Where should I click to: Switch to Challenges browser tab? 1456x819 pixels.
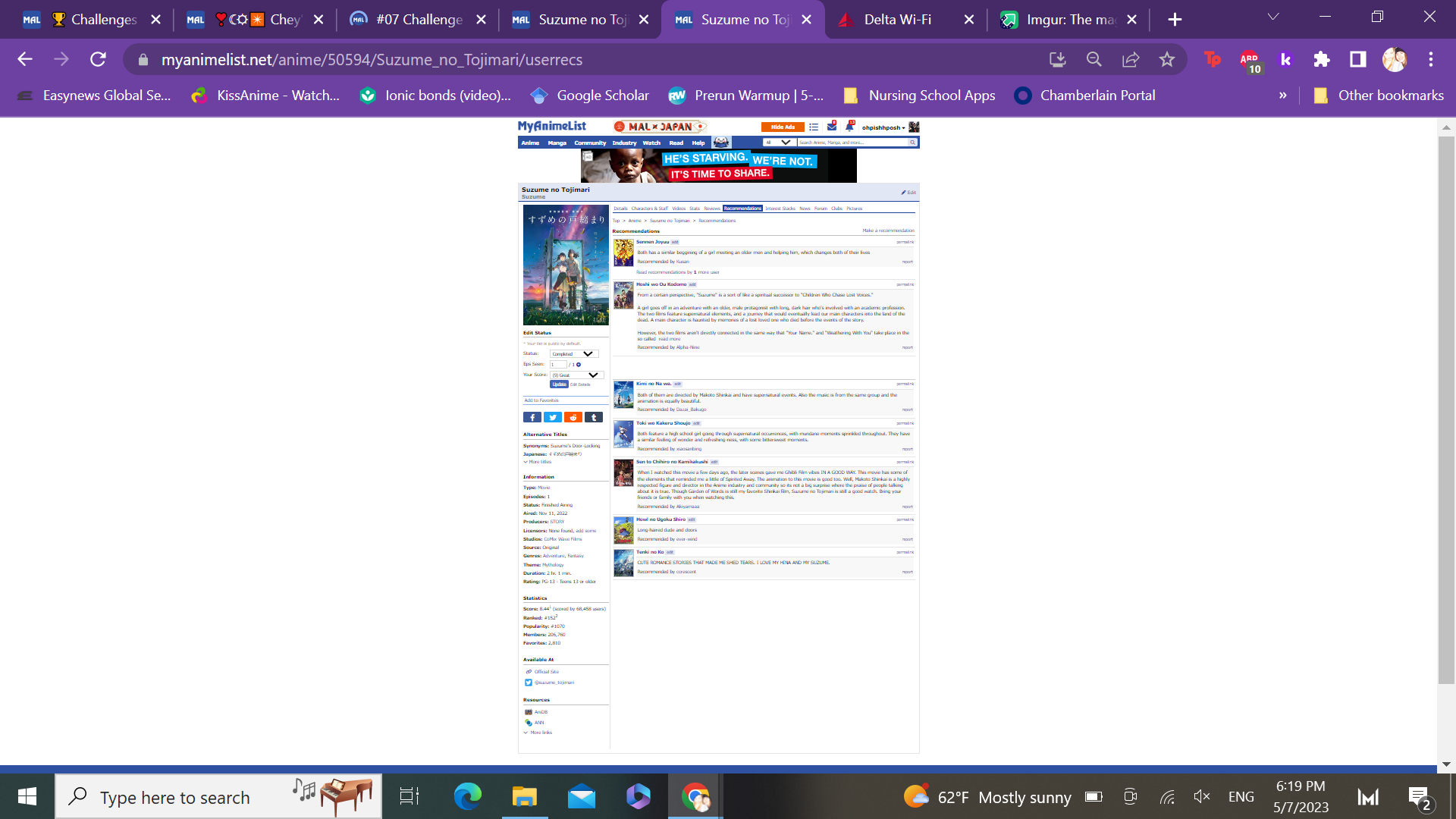tap(91, 20)
